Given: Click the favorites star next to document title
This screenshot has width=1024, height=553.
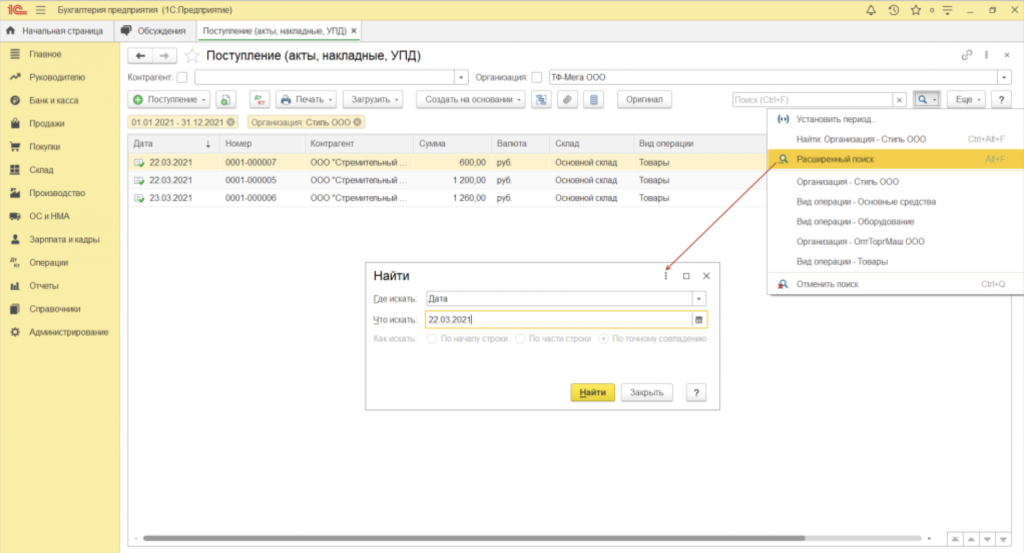Looking at the screenshot, I should click(x=192, y=56).
